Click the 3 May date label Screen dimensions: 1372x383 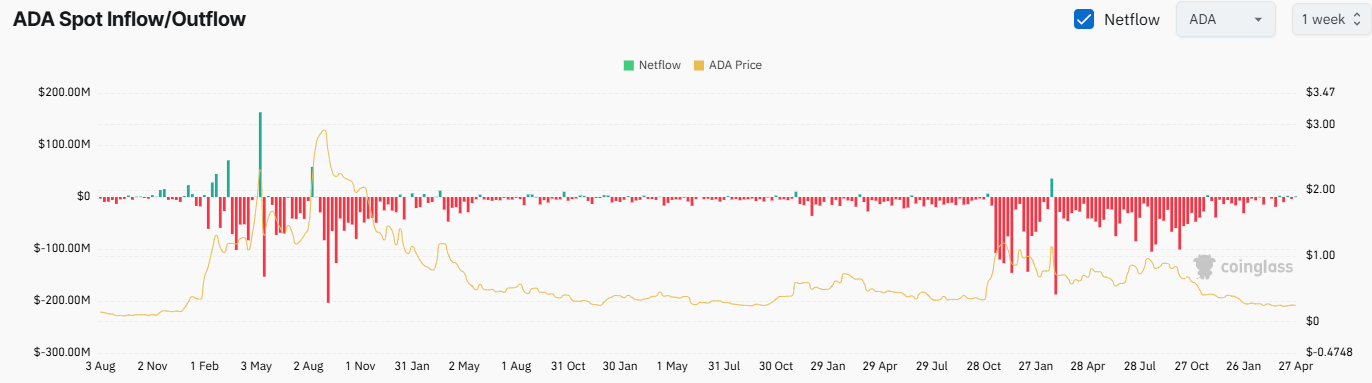256,367
